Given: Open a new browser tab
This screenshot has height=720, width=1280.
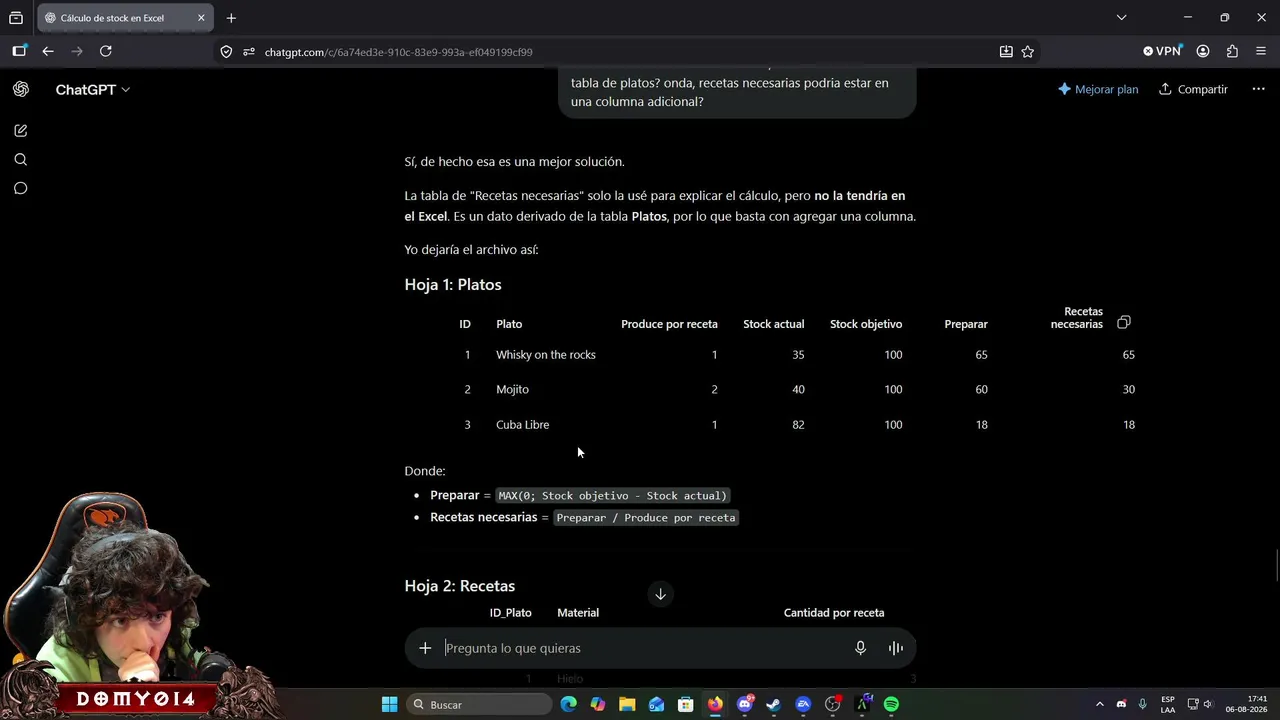Looking at the screenshot, I should click(231, 18).
